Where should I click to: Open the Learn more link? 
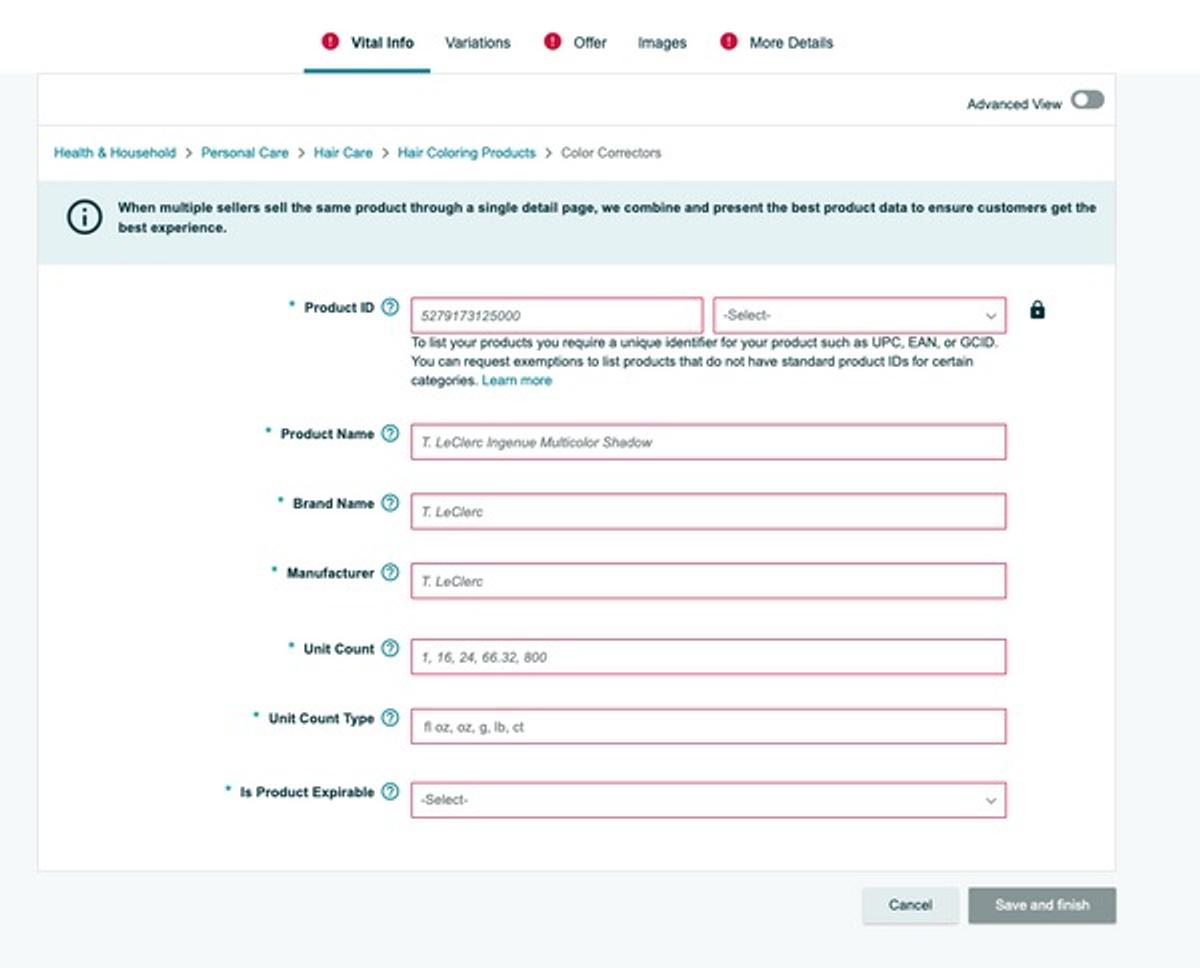[518, 380]
